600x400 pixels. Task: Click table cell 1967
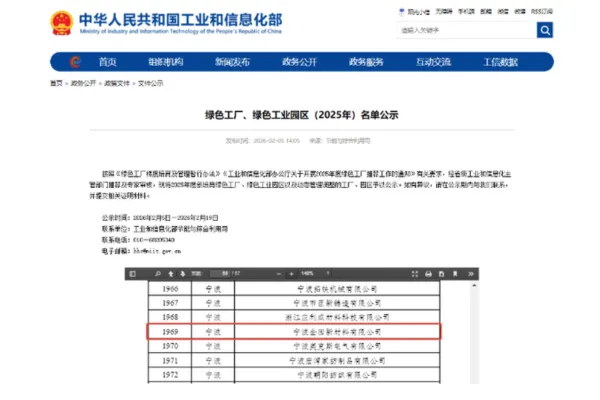pyautogui.click(x=170, y=303)
